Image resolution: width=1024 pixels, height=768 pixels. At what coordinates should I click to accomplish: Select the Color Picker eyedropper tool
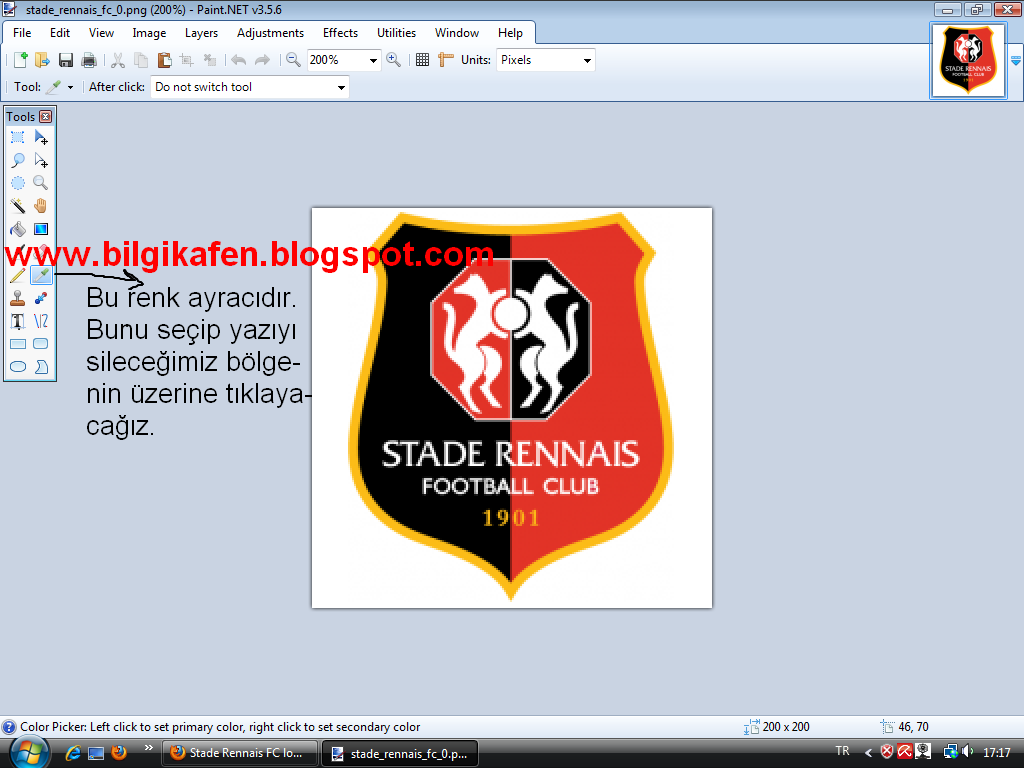(41, 276)
